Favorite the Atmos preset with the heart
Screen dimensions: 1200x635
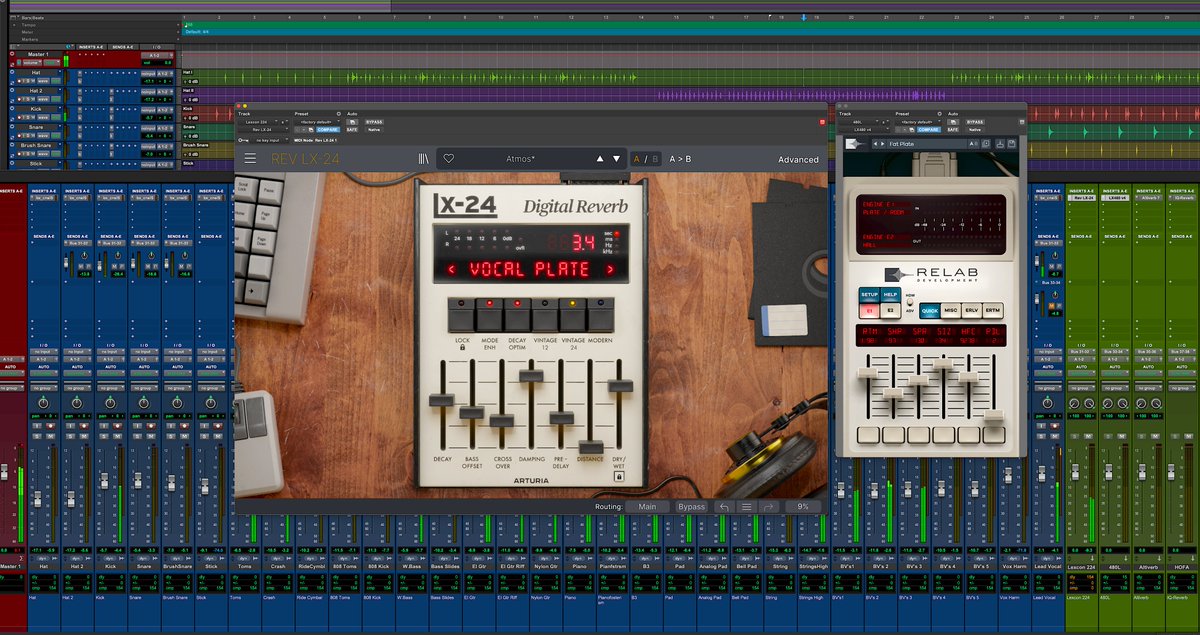pyautogui.click(x=449, y=158)
